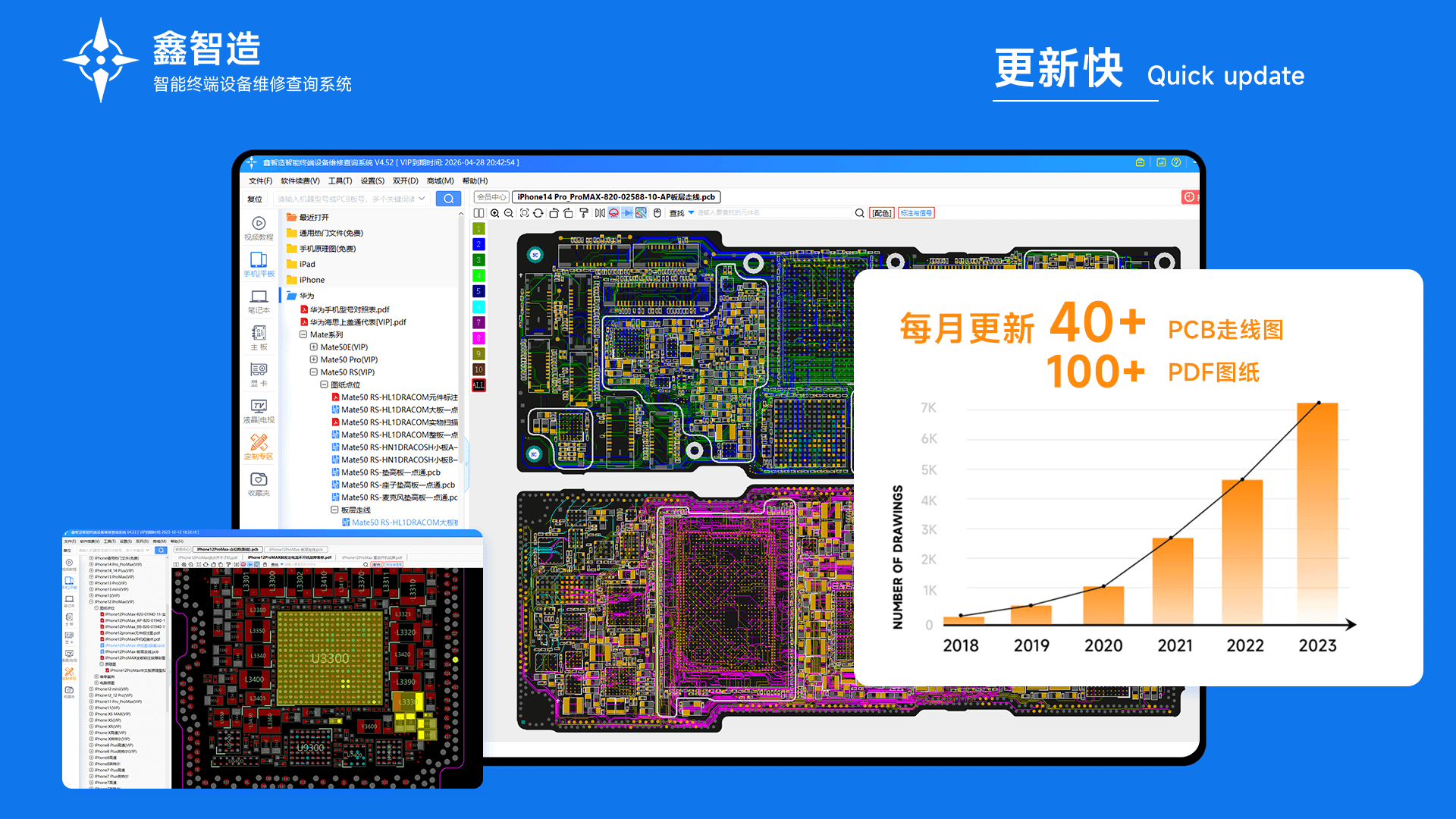This screenshot has width=1456, height=819.
Task: Open the 查找 search type dropdown arrow
Action: (x=691, y=212)
